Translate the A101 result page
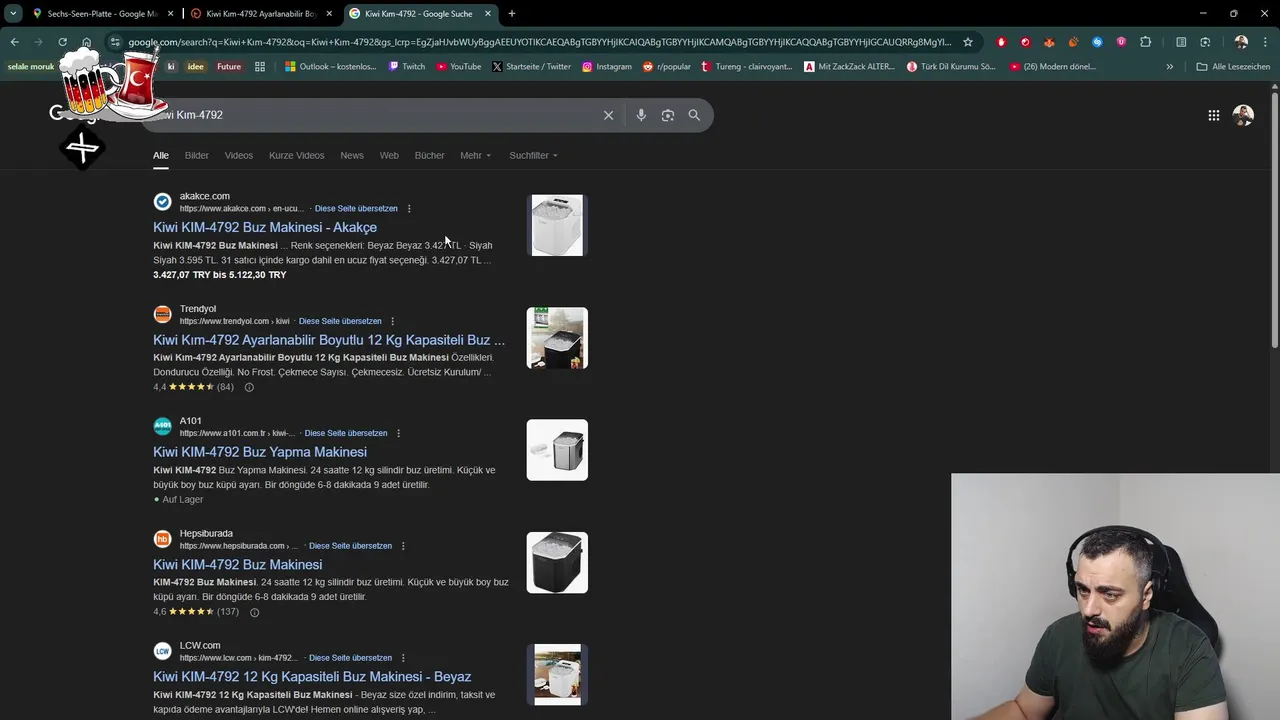Image resolution: width=1280 pixels, height=720 pixels. 346,433
